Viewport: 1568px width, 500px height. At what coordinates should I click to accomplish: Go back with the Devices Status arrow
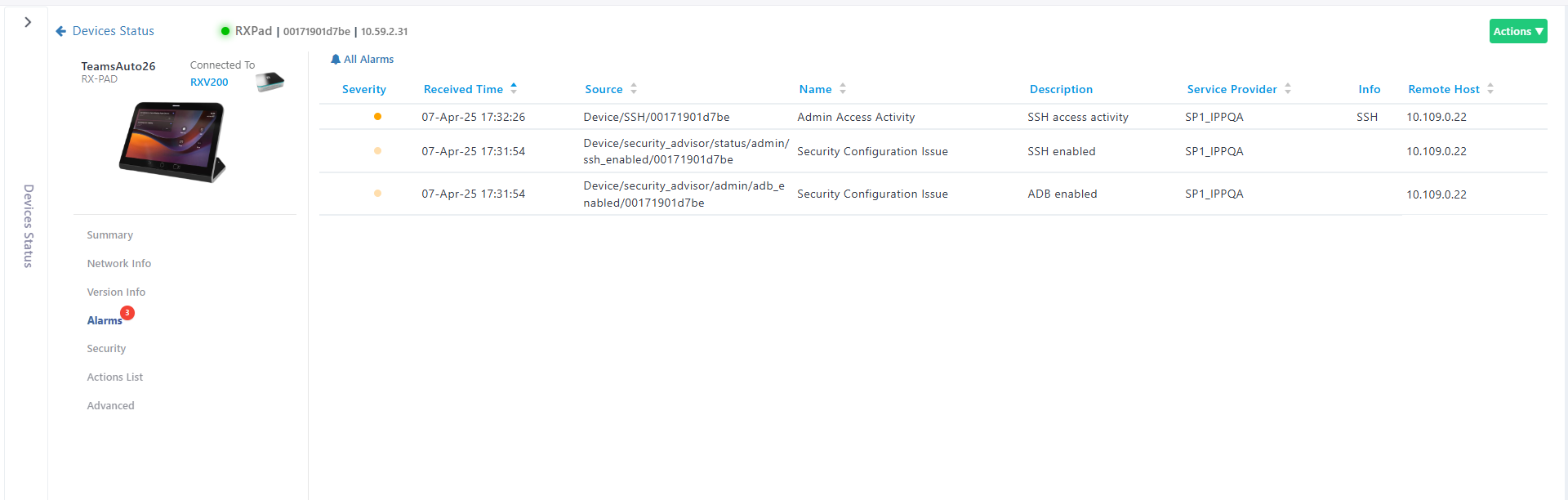60,31
